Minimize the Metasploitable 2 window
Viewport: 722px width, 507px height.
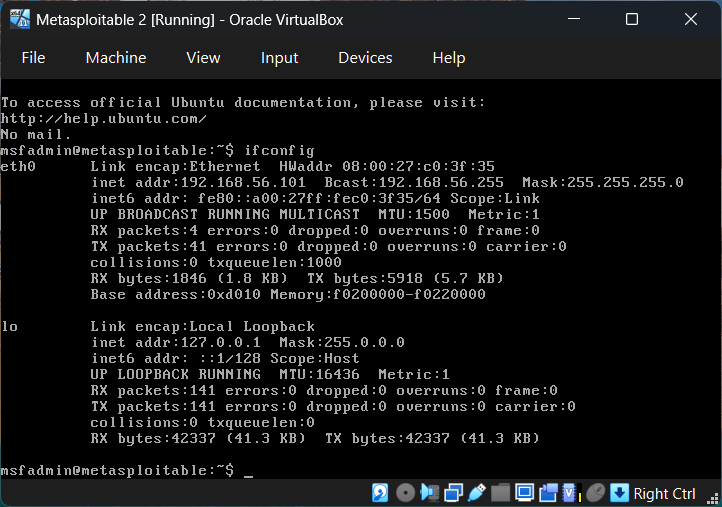[x=574, y=19]
